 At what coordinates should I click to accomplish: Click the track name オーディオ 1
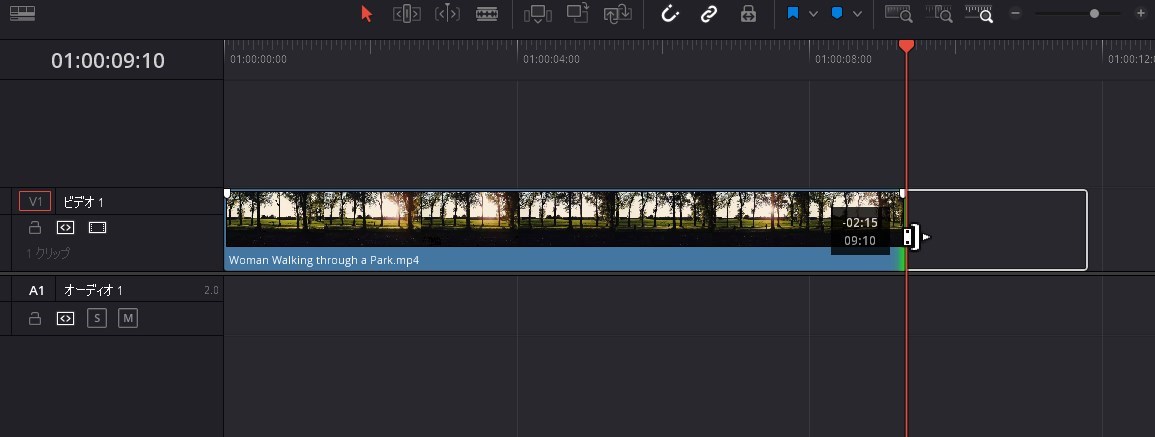point(93,290)
